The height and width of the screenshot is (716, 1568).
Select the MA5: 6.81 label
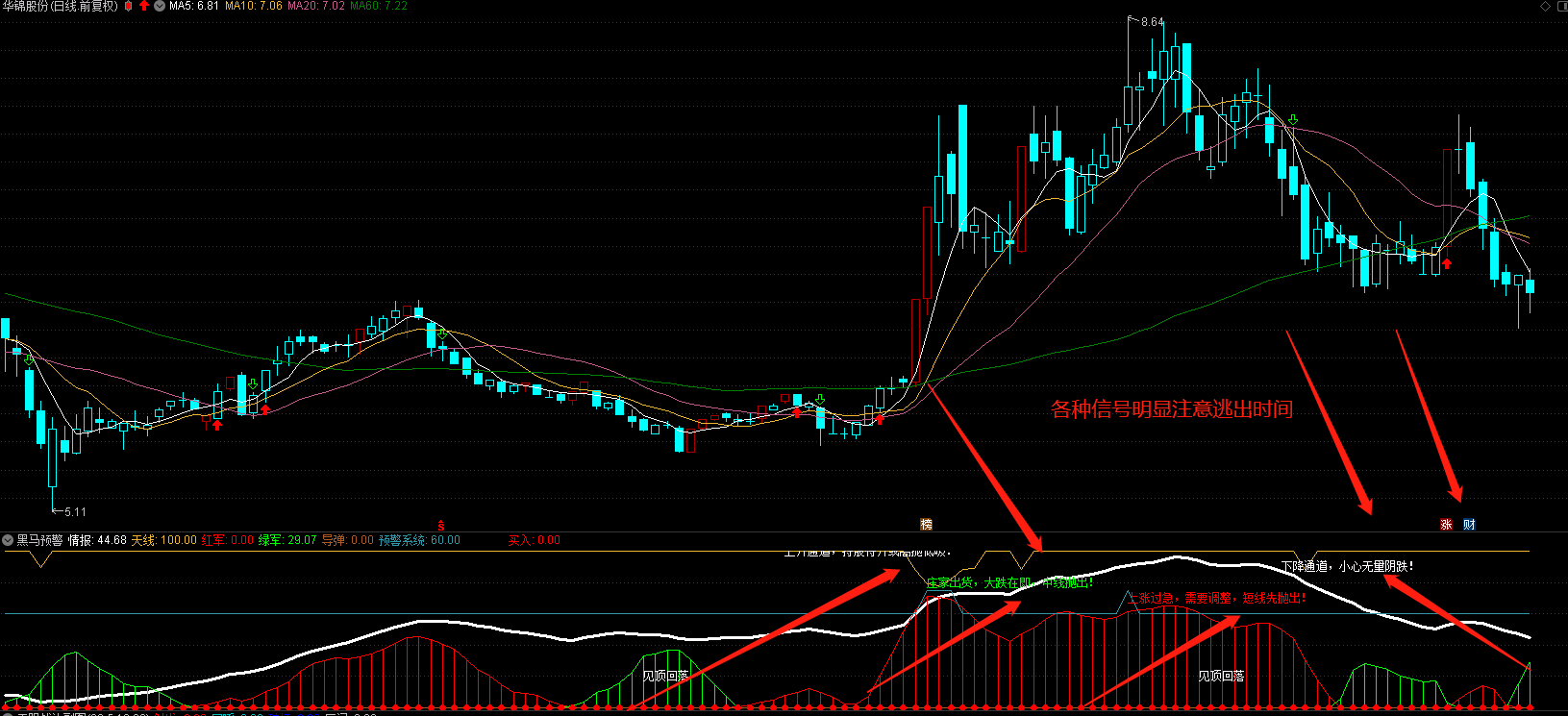[x=194, y=6]
